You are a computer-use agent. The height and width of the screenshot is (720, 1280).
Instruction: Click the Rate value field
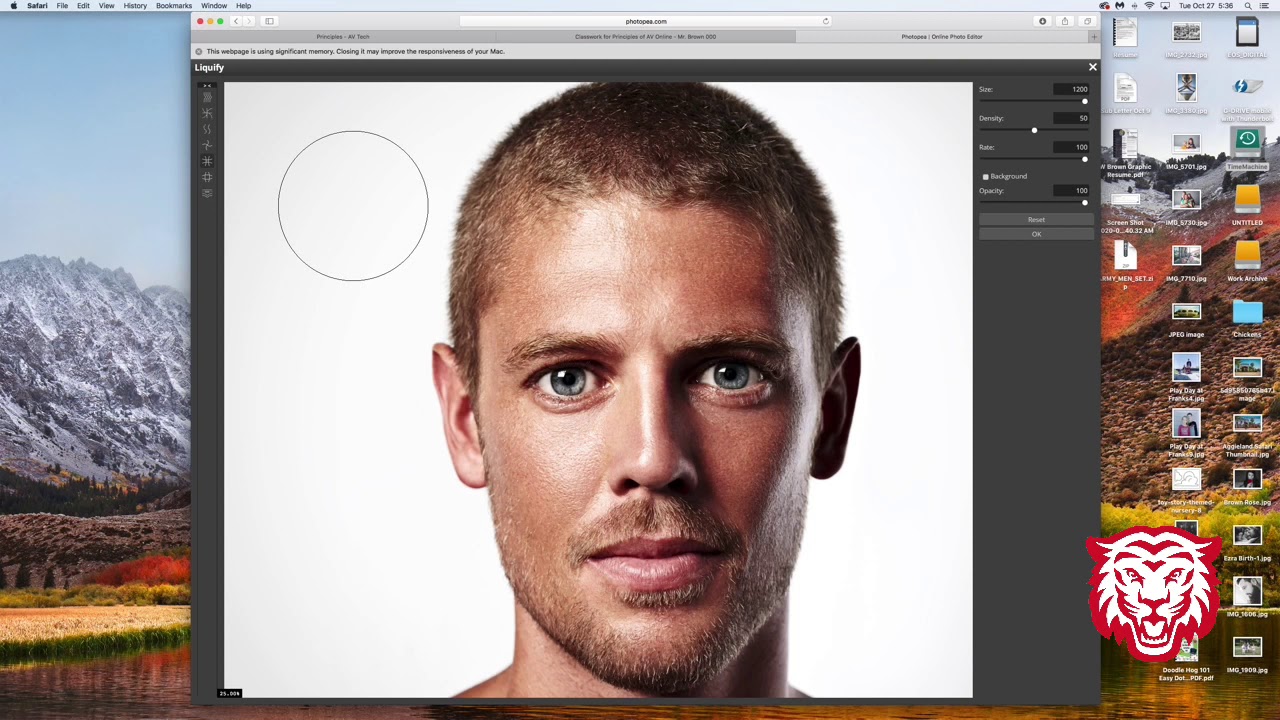coord(1070,147)
